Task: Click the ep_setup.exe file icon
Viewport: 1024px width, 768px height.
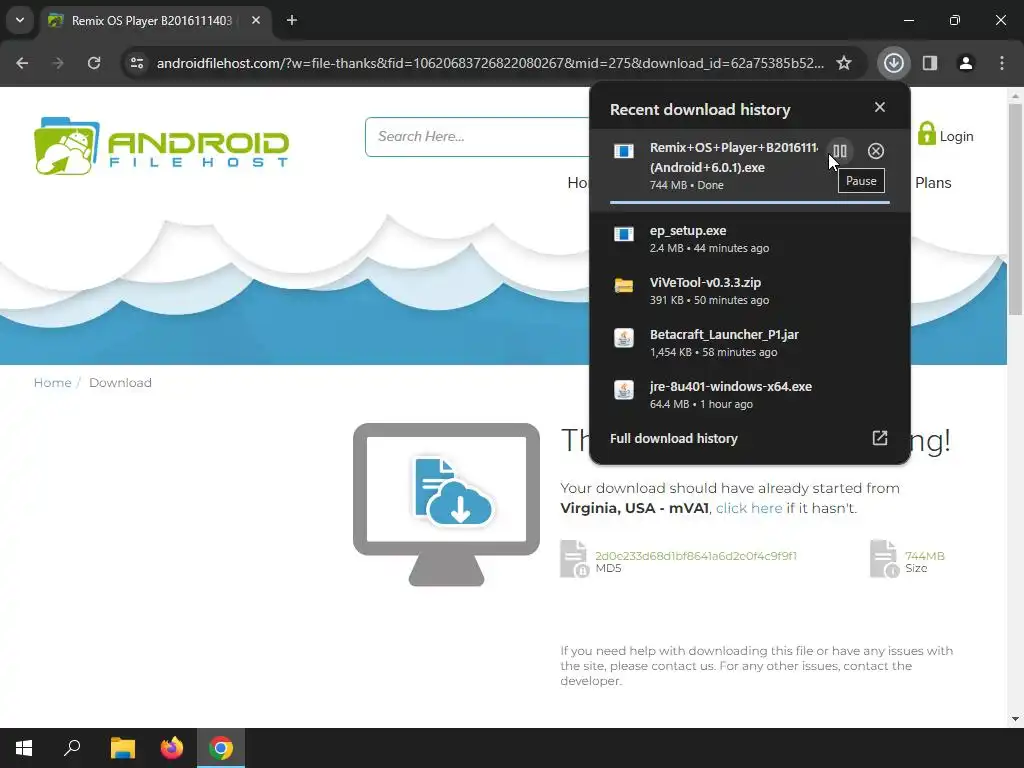Action: pyautogui.click(x=624, y=234)
